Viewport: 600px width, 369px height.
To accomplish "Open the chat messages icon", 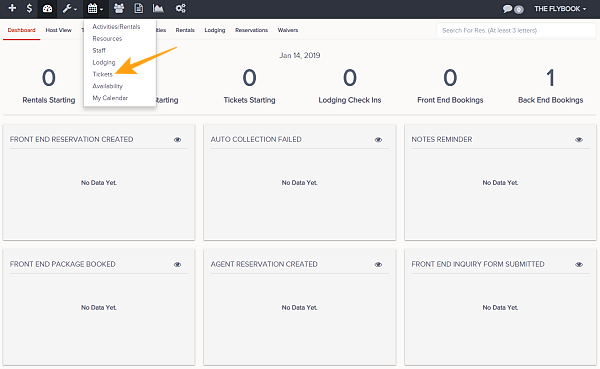I will 507,9.
